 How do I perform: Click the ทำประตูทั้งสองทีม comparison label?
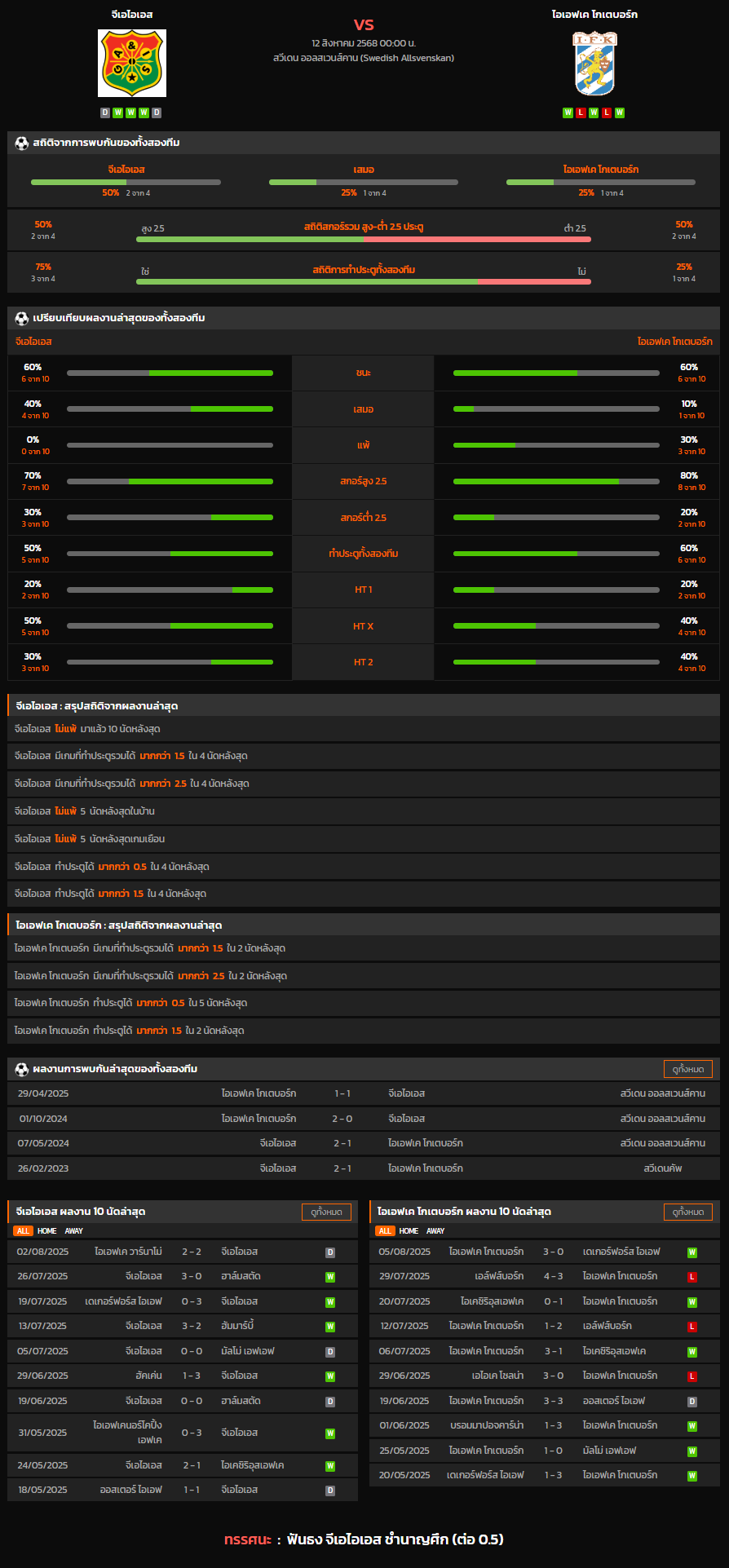[364, 554]
